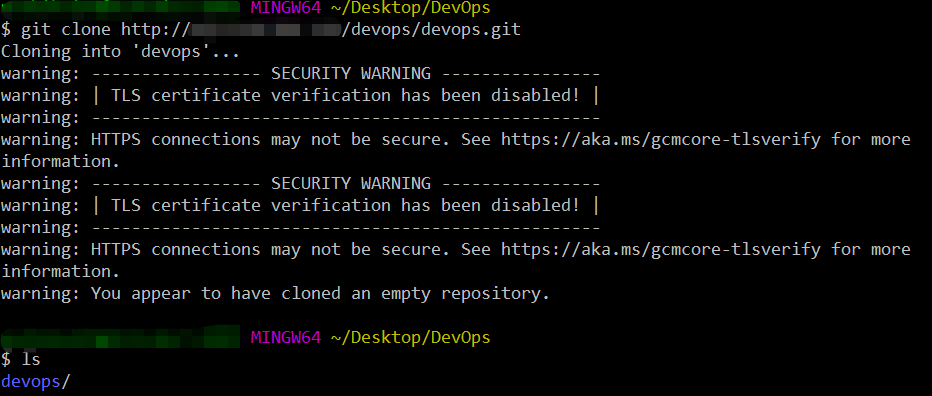The image size is (932, 396).
Task: Click the "Cloning into 'devops'..." line
Action: click(x=120, y=52)
